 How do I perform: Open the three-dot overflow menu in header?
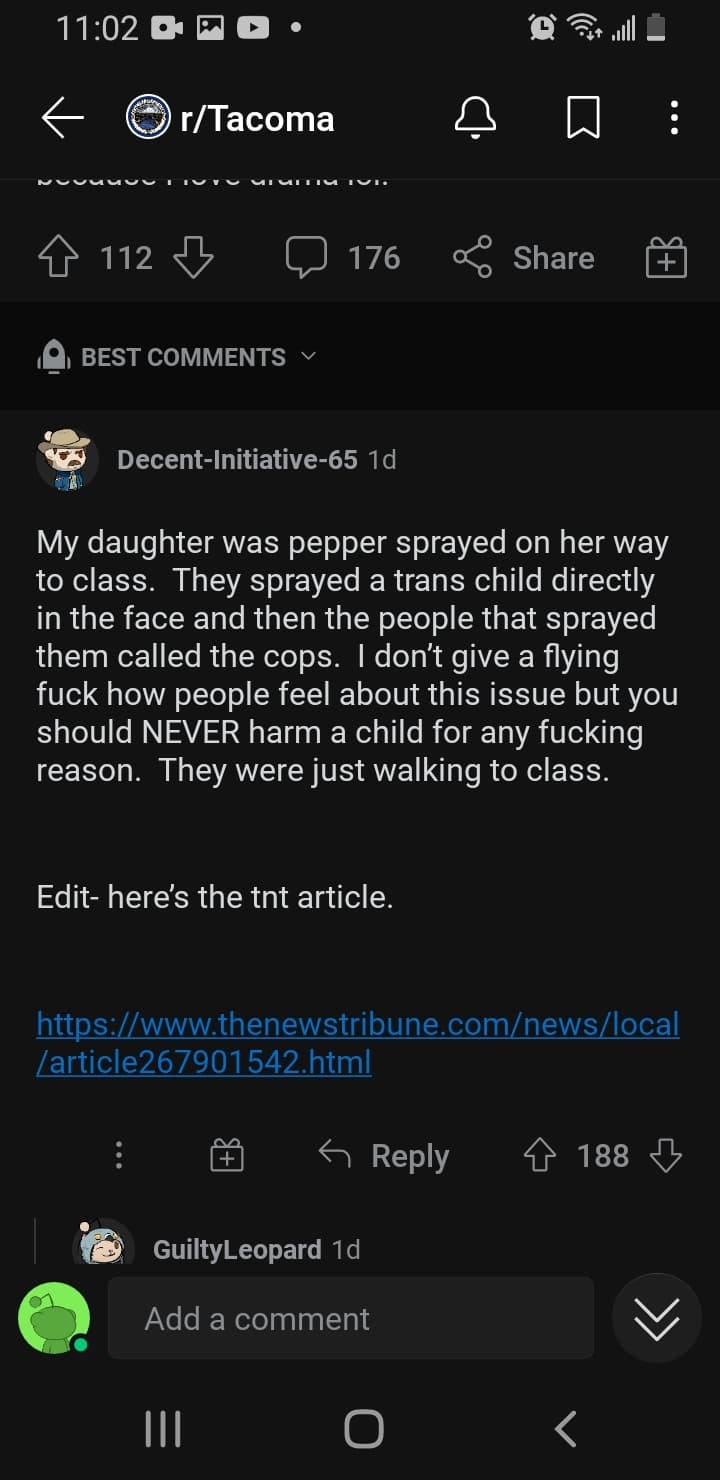click(675, 119)
